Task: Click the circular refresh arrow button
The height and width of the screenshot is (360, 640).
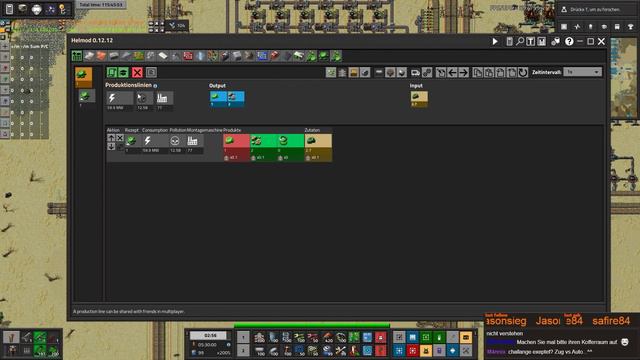Action: tap(523, 73)
